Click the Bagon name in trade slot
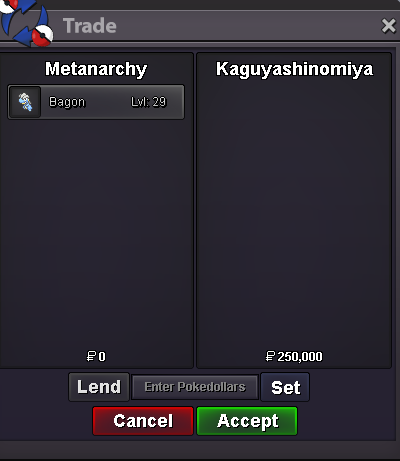 [67, 102]
